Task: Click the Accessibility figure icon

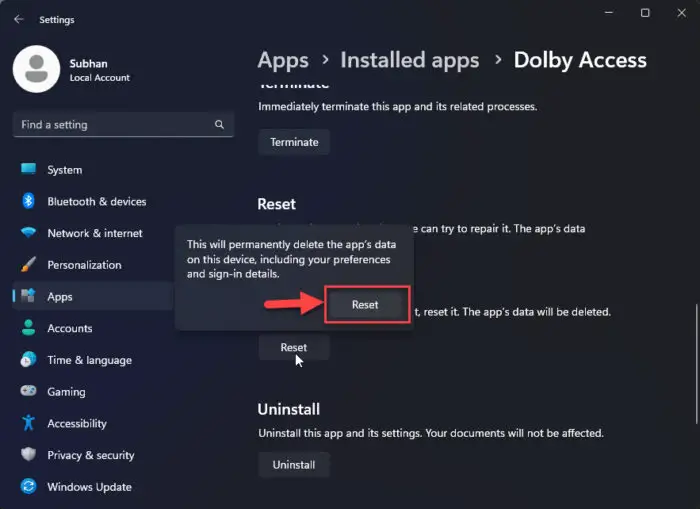Action: pos(29,423)
